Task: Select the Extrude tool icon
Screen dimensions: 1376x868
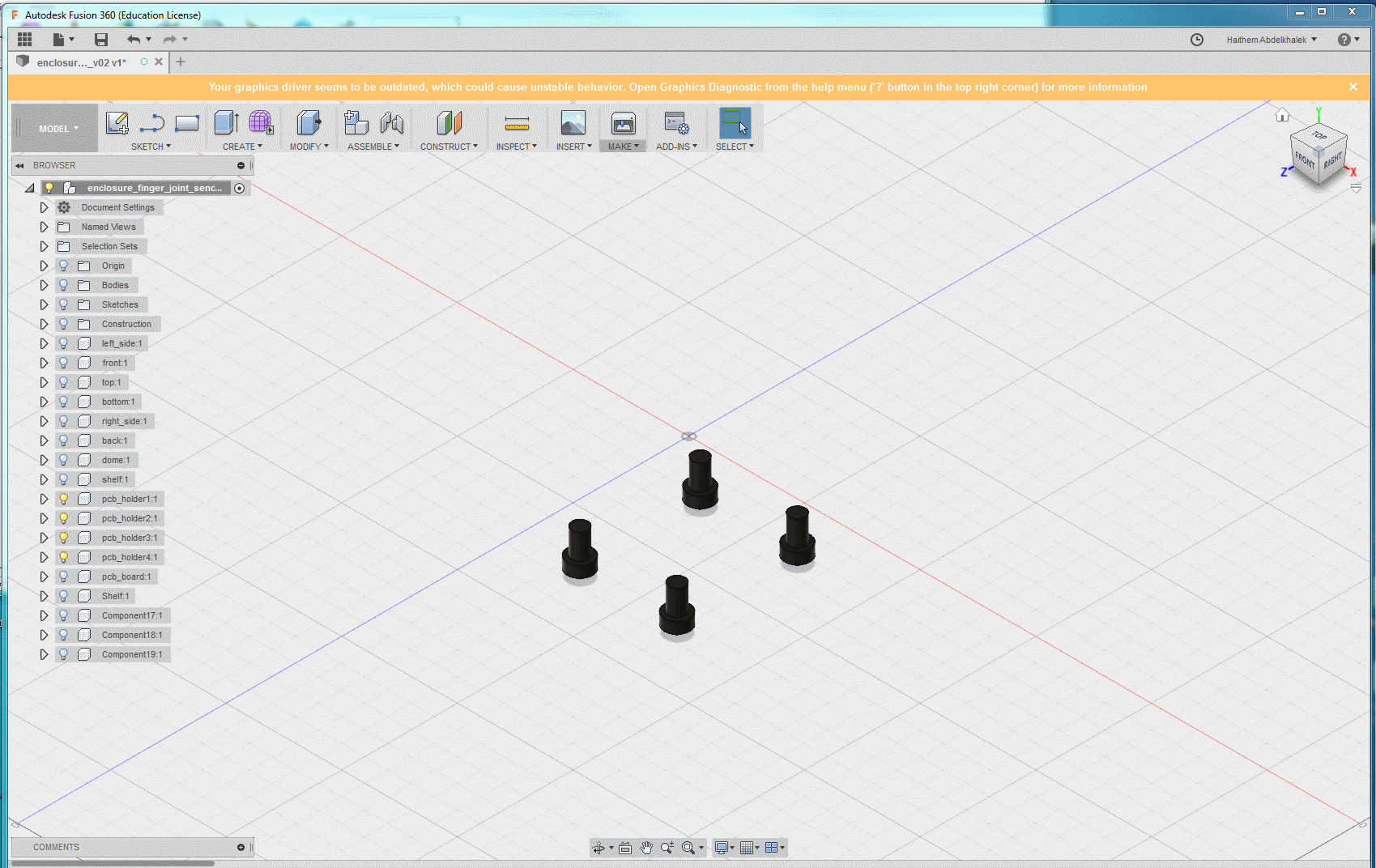Action: 226,123
